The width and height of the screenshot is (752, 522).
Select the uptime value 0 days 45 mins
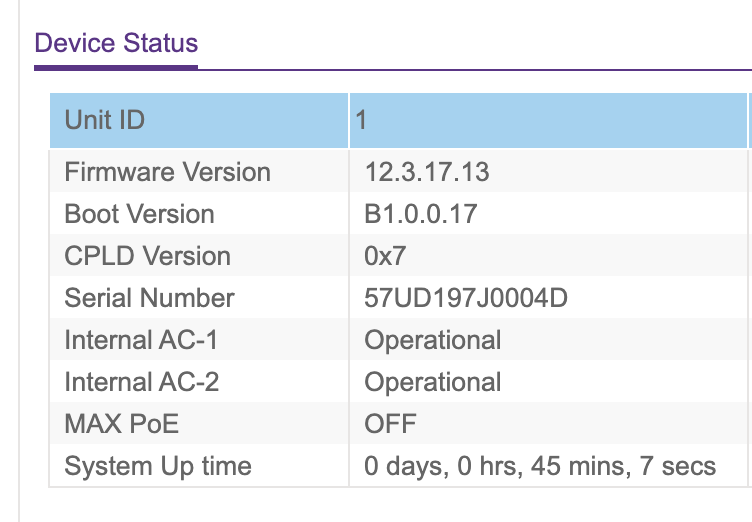click(540, 466)
